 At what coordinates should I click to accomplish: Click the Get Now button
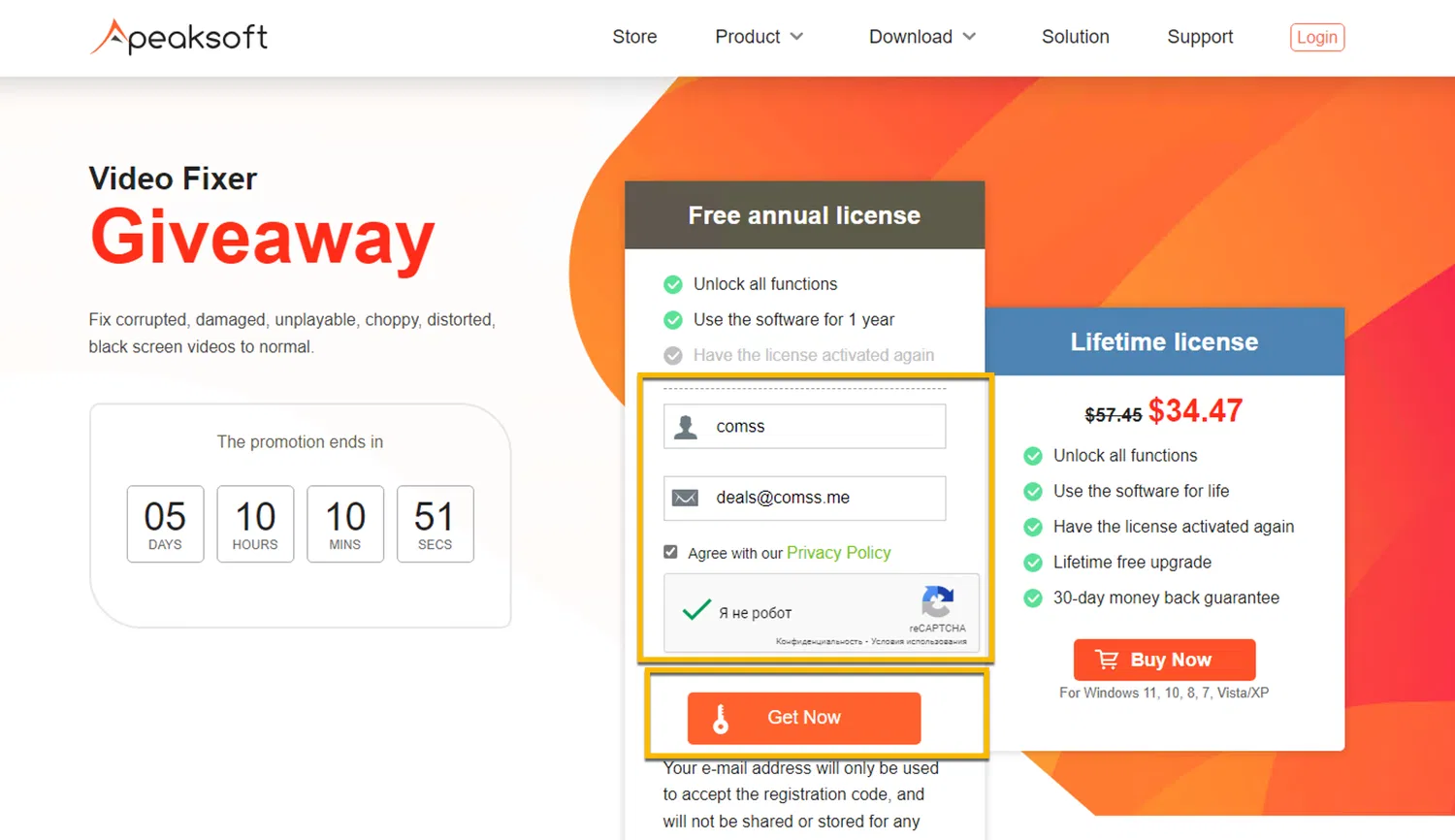tap(804, 718)
